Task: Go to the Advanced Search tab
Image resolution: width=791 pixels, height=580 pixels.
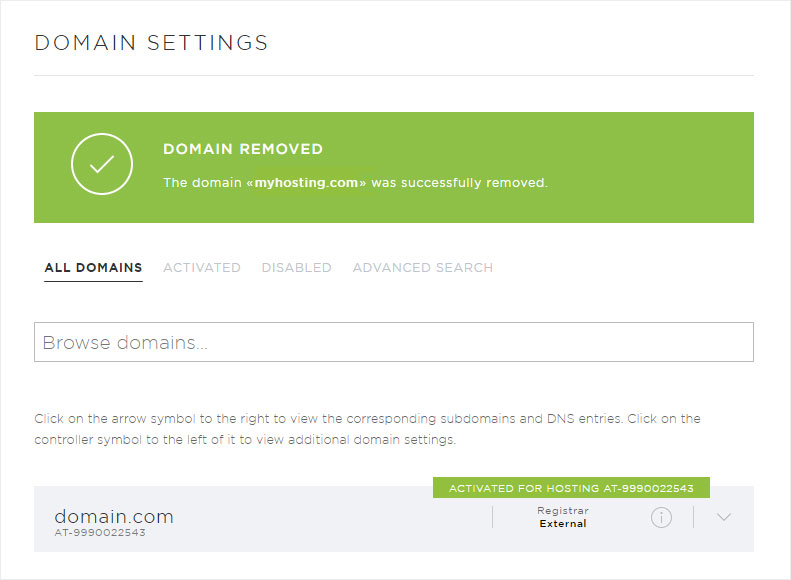Action: point(423,267)
